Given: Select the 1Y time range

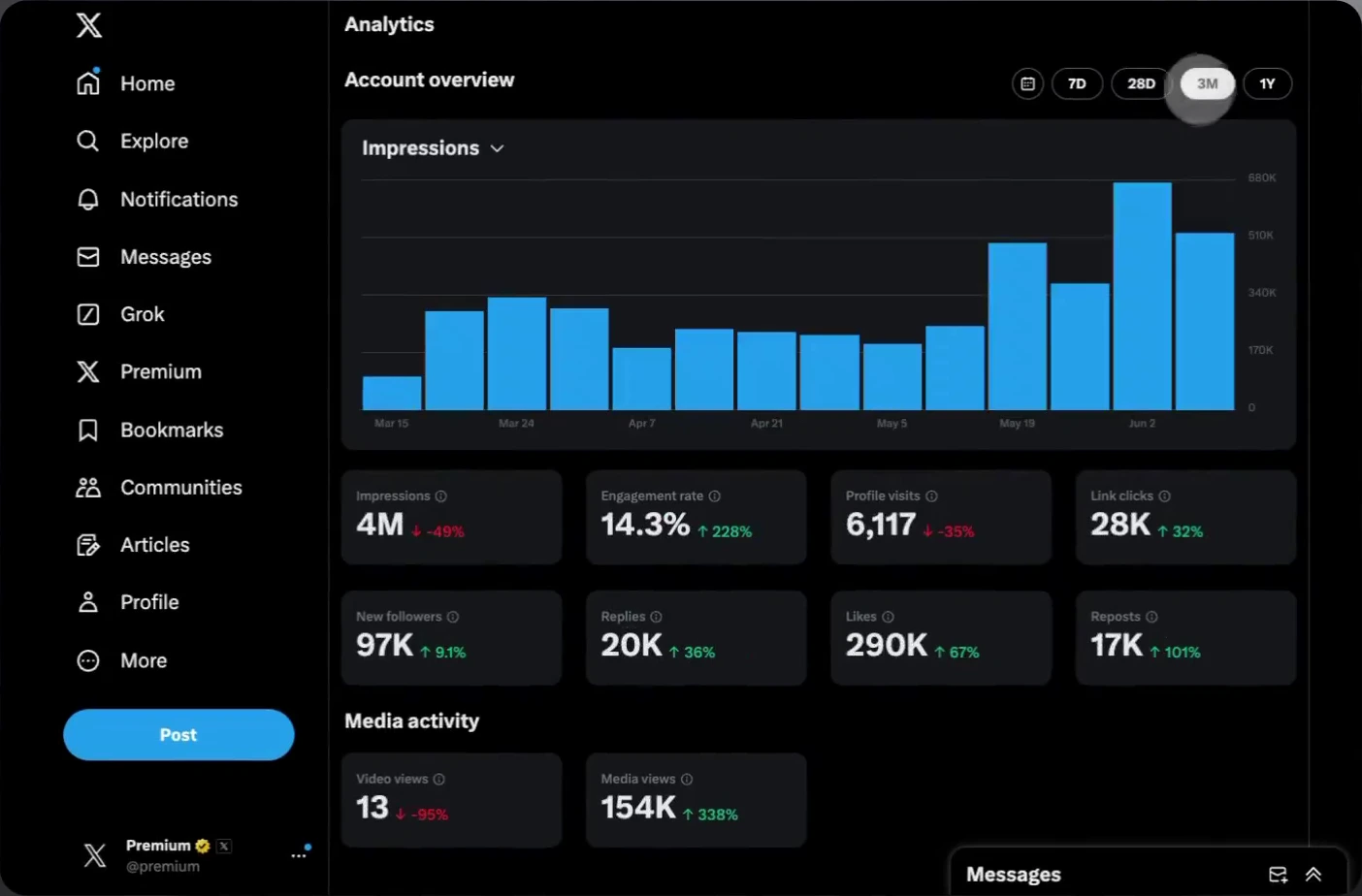Looking at the screenshot, I should click(1267, 83).
